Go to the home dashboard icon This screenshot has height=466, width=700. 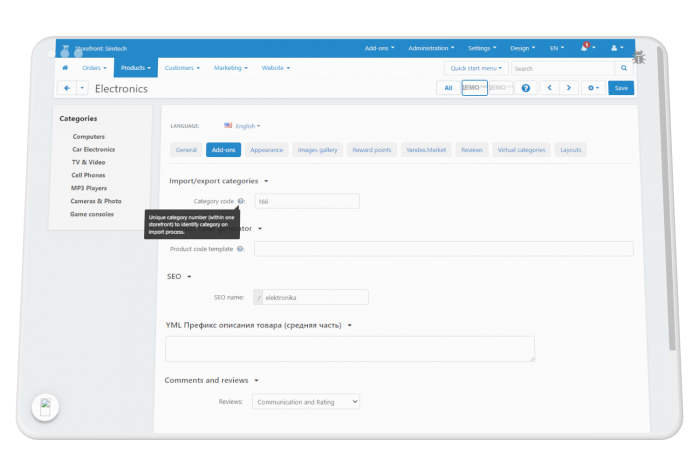(65, 68)
